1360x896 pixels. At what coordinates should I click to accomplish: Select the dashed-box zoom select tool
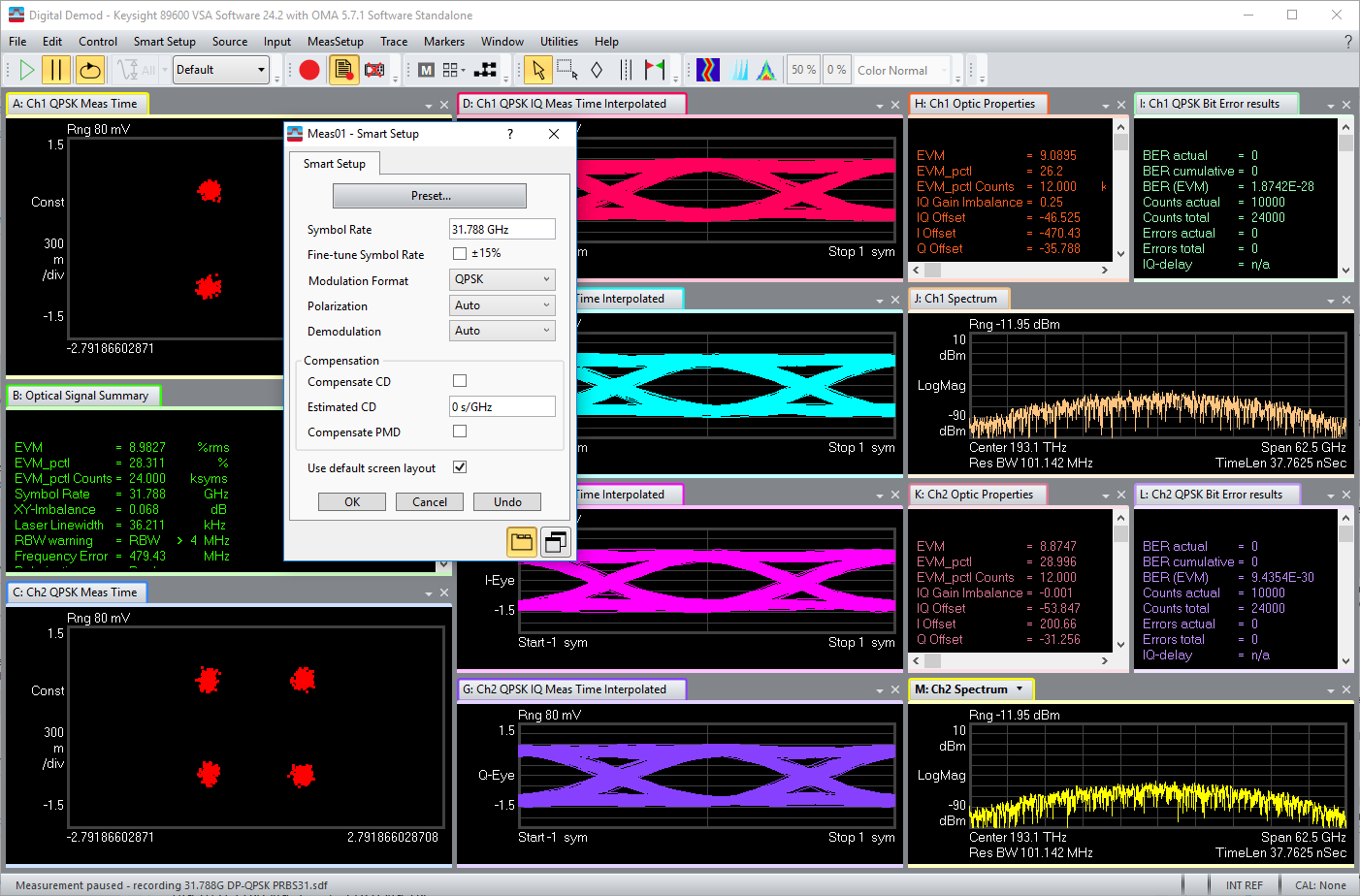[567, 70]
